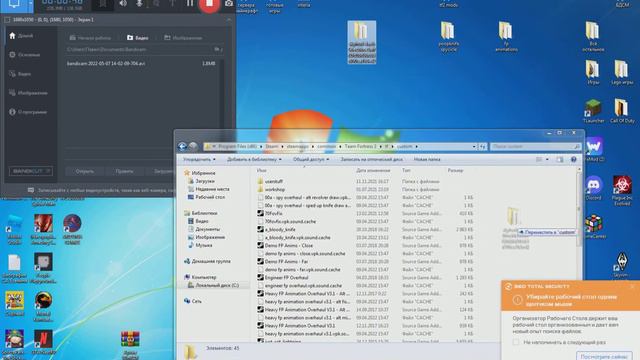640x360 pixels.
Task: Open the address bar history dropdown in Explorer
Action: click(x=474, y=146)
